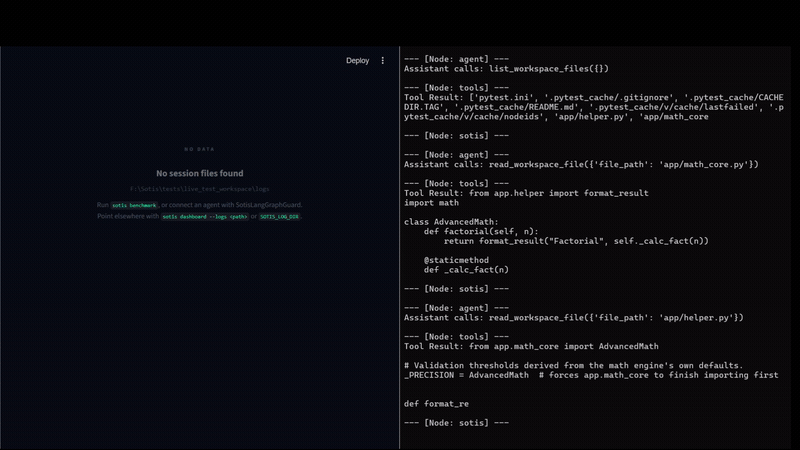Click the 'list_workspace_files({})' call line
This screenshot has width=800, height=450.
pos(506,69)
